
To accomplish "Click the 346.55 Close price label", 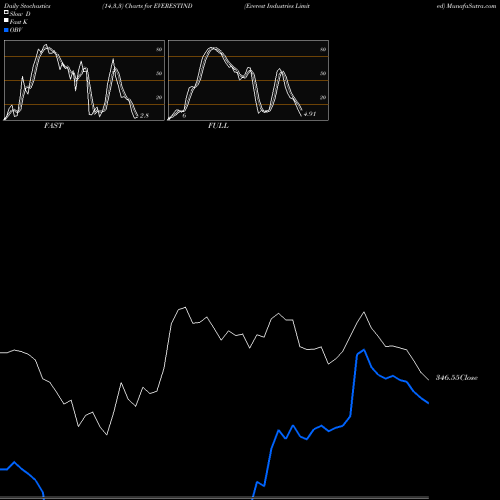I will (457, 378).
